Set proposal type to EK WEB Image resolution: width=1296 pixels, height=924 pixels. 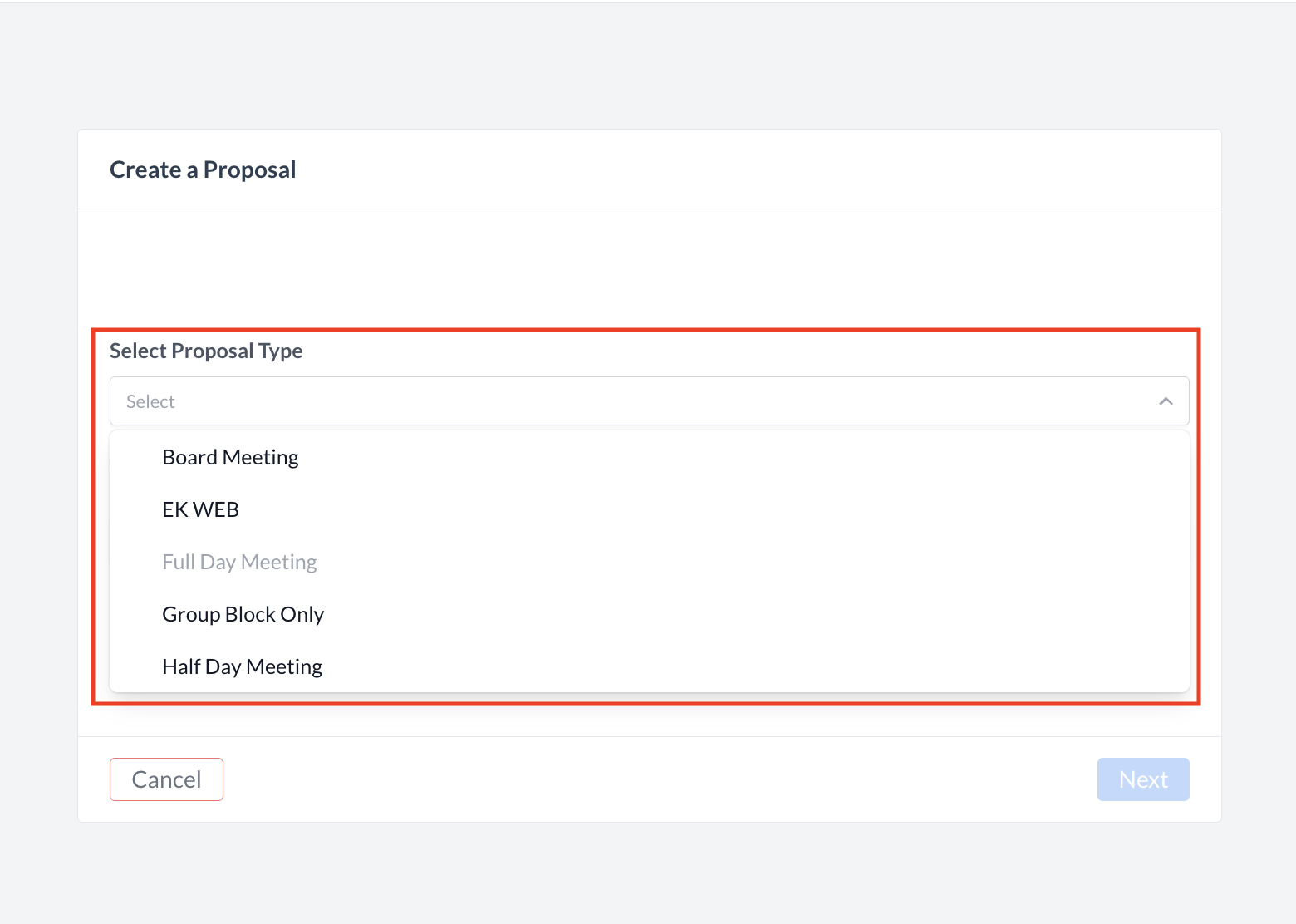200,510
